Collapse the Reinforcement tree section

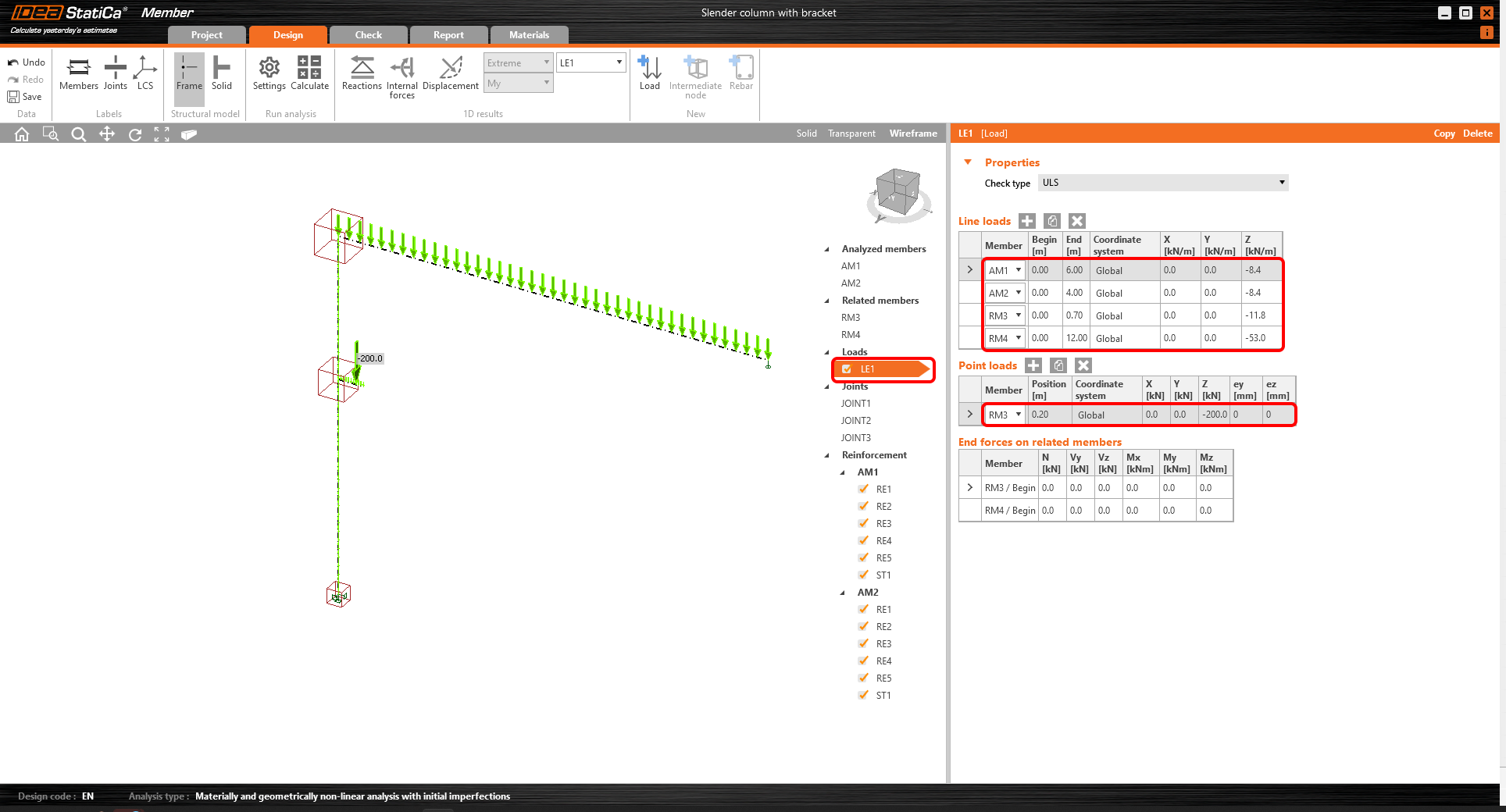click(827, 455)
